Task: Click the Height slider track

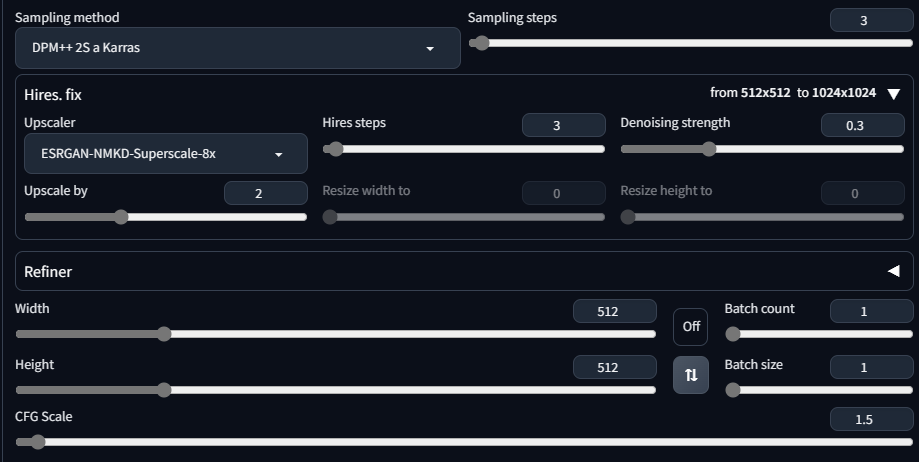Action: 336,390
